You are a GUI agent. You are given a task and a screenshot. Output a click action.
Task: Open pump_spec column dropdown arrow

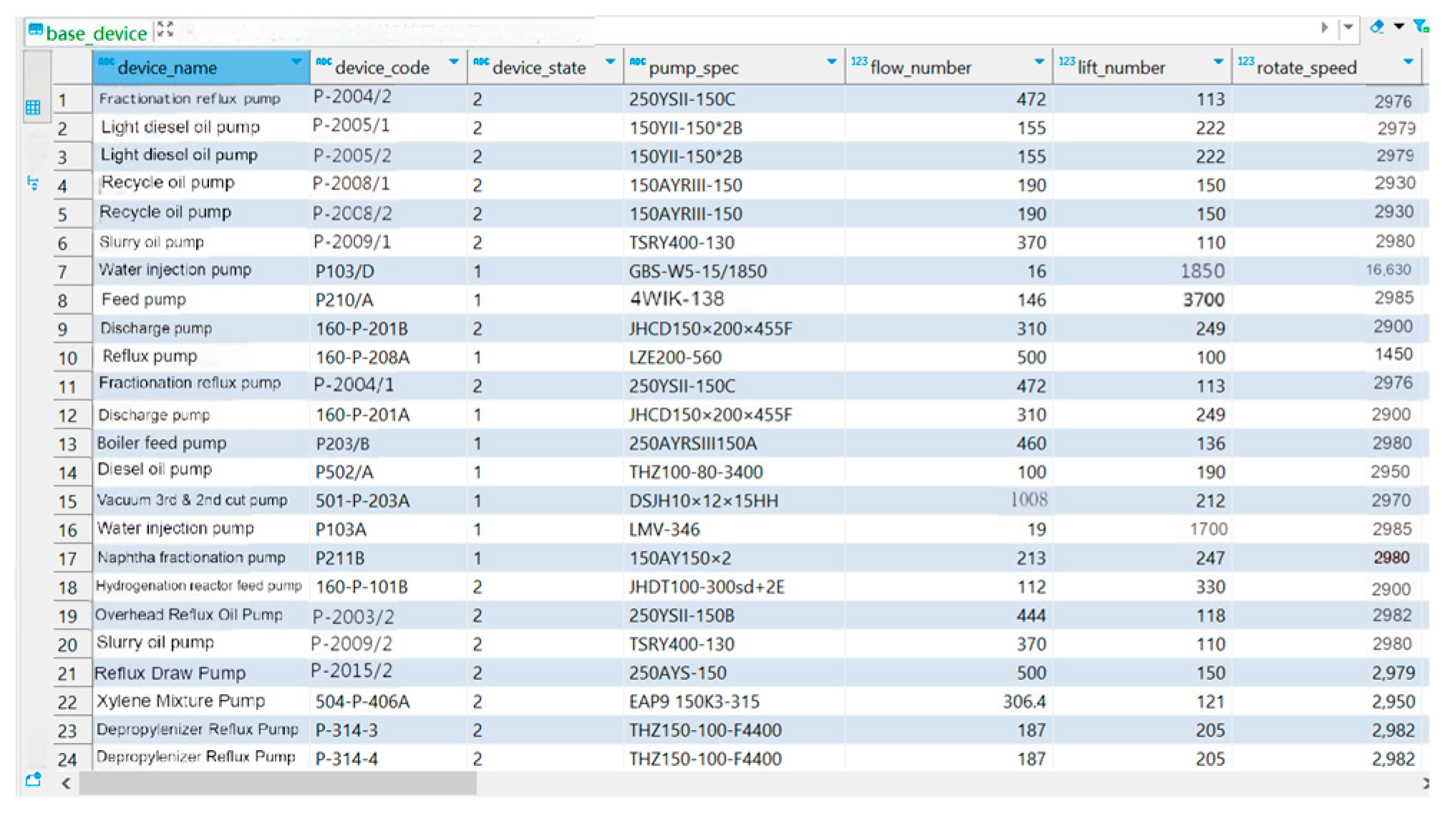(831, 62)
